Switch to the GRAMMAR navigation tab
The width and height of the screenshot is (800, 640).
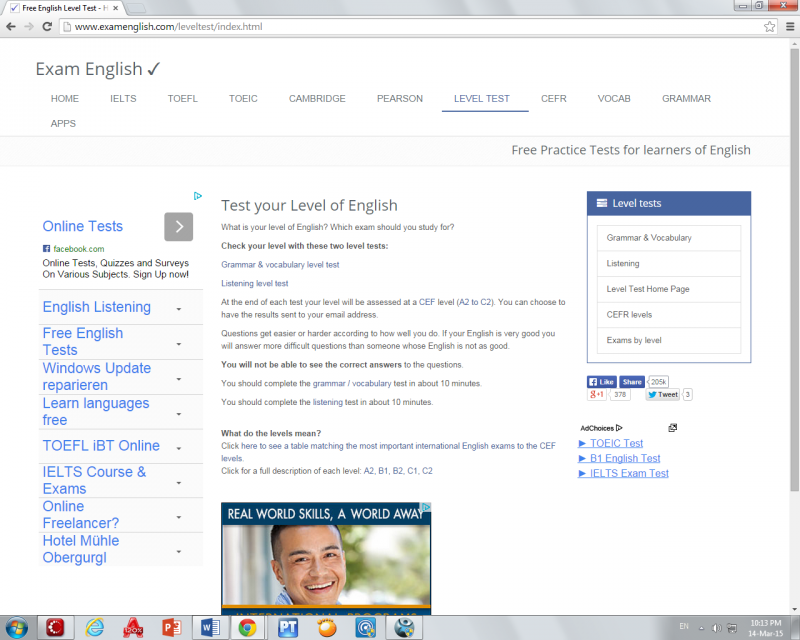(686, 99)
